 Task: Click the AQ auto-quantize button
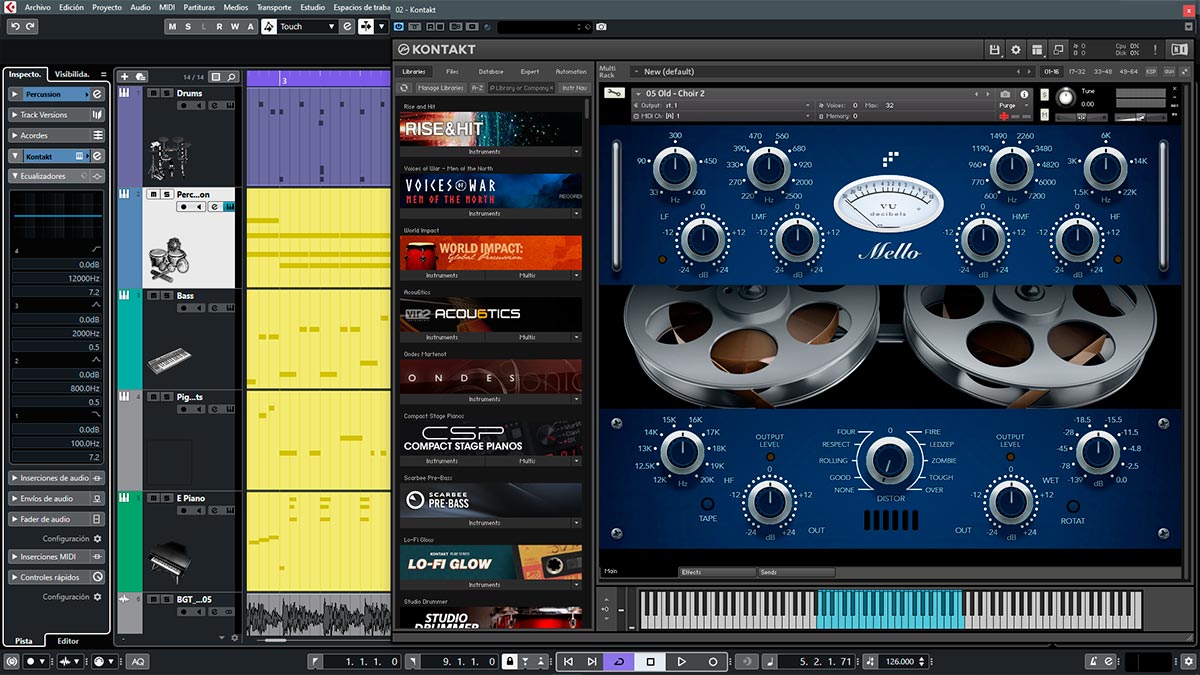[137, 661]
